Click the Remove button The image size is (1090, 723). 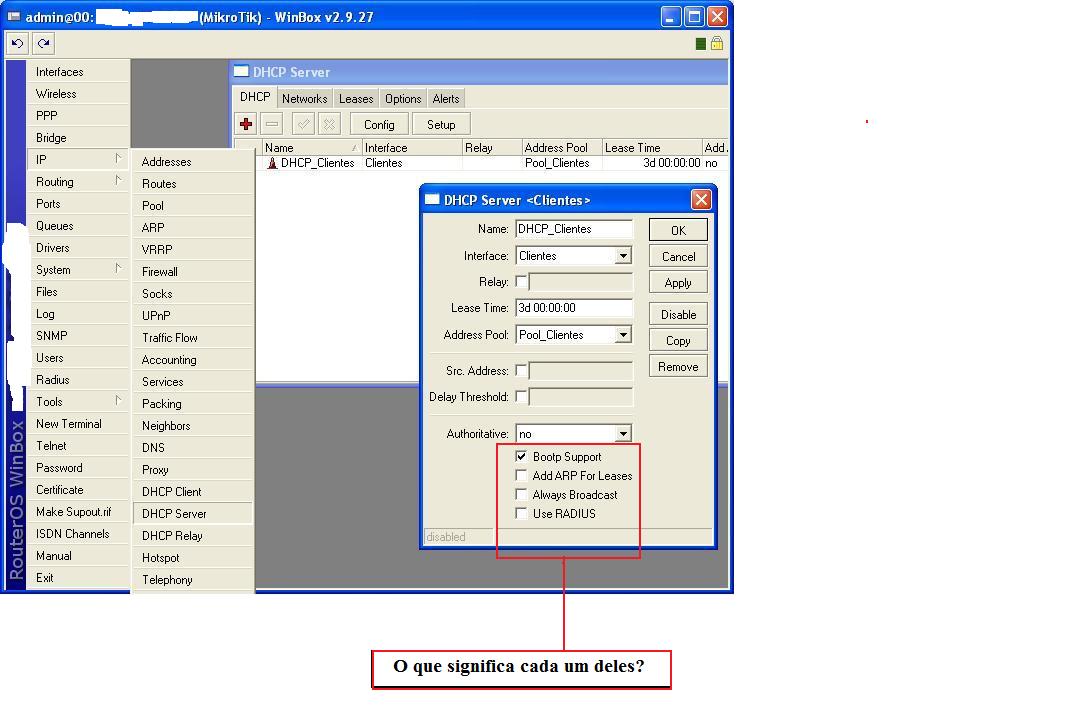[x=678, y=366]
